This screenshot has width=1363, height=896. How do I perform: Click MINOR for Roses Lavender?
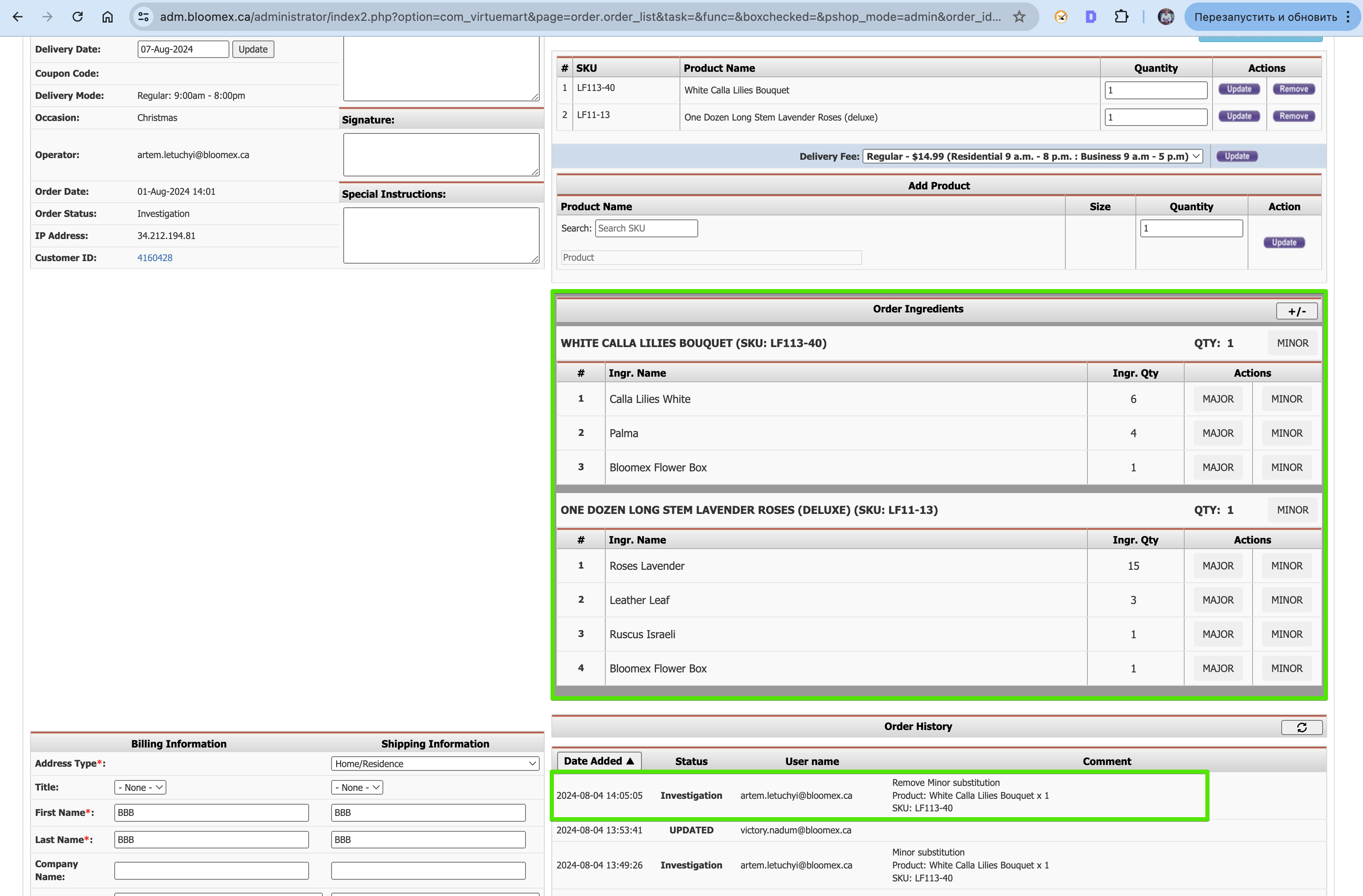(x=1287, y=566)
